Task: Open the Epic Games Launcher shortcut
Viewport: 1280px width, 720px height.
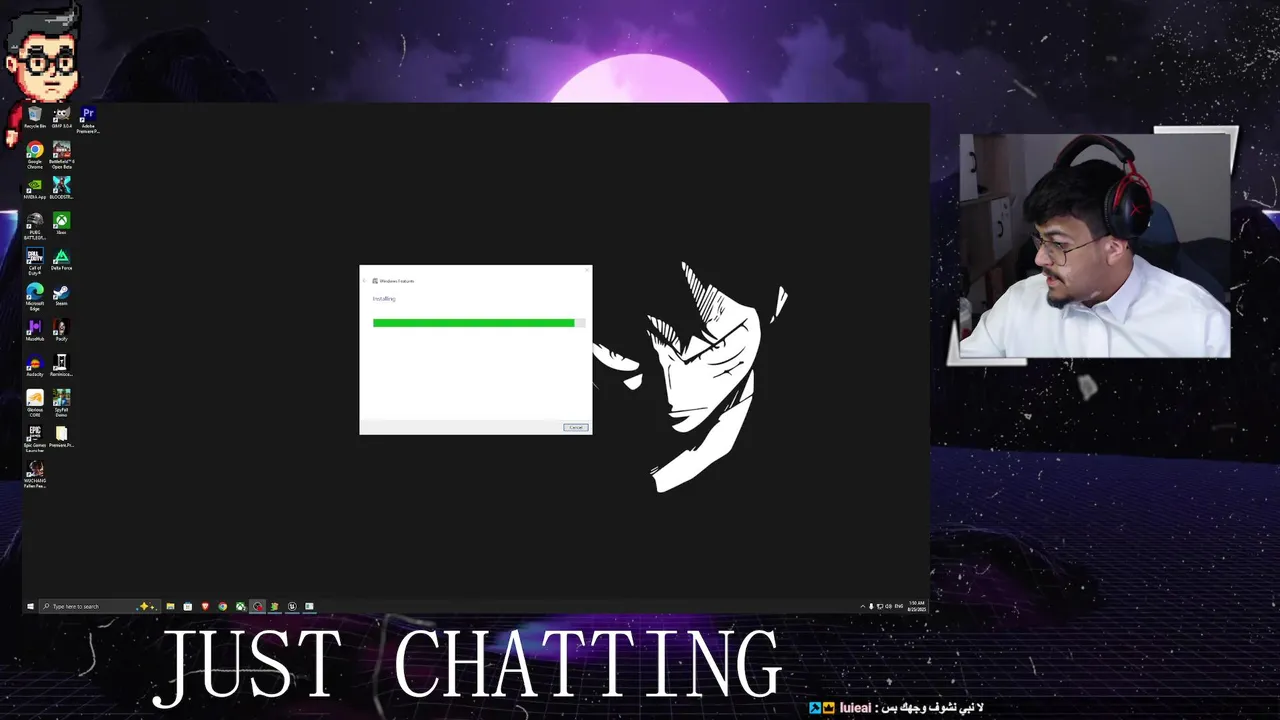Action: click(35, 439)
